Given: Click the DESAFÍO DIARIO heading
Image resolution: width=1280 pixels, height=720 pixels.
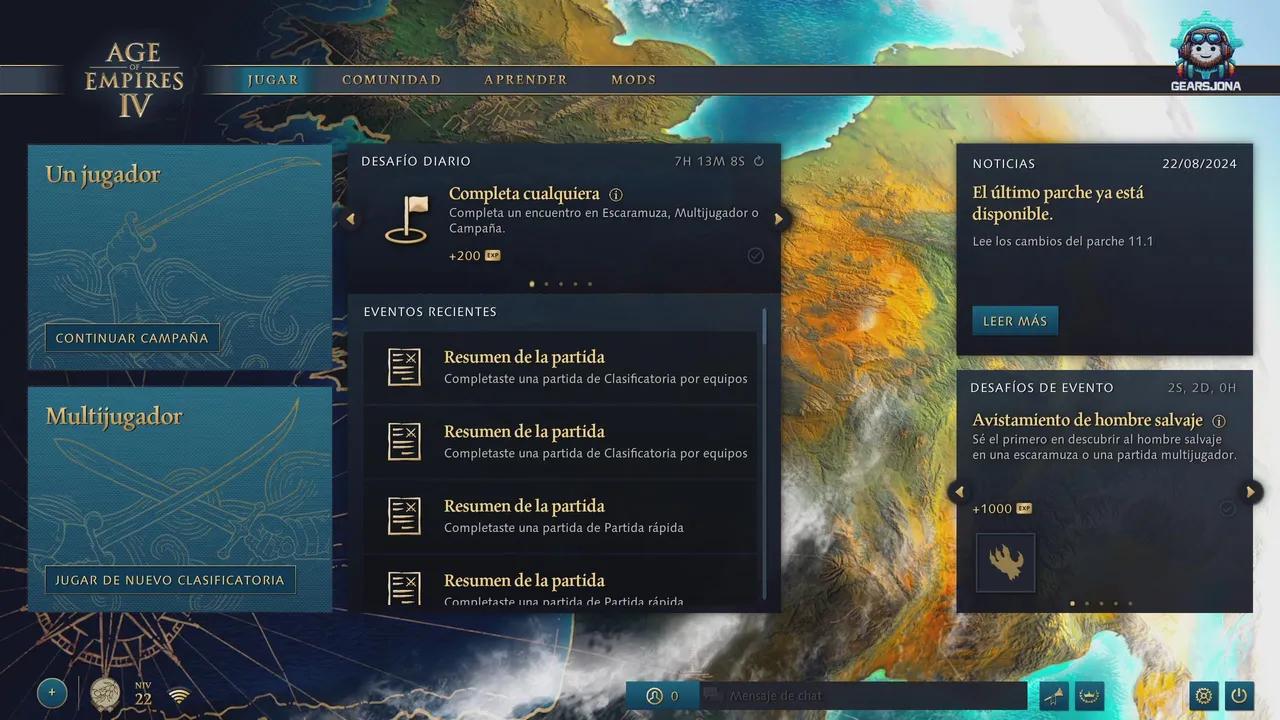Looking at the screenshot, I should [416, 161].
